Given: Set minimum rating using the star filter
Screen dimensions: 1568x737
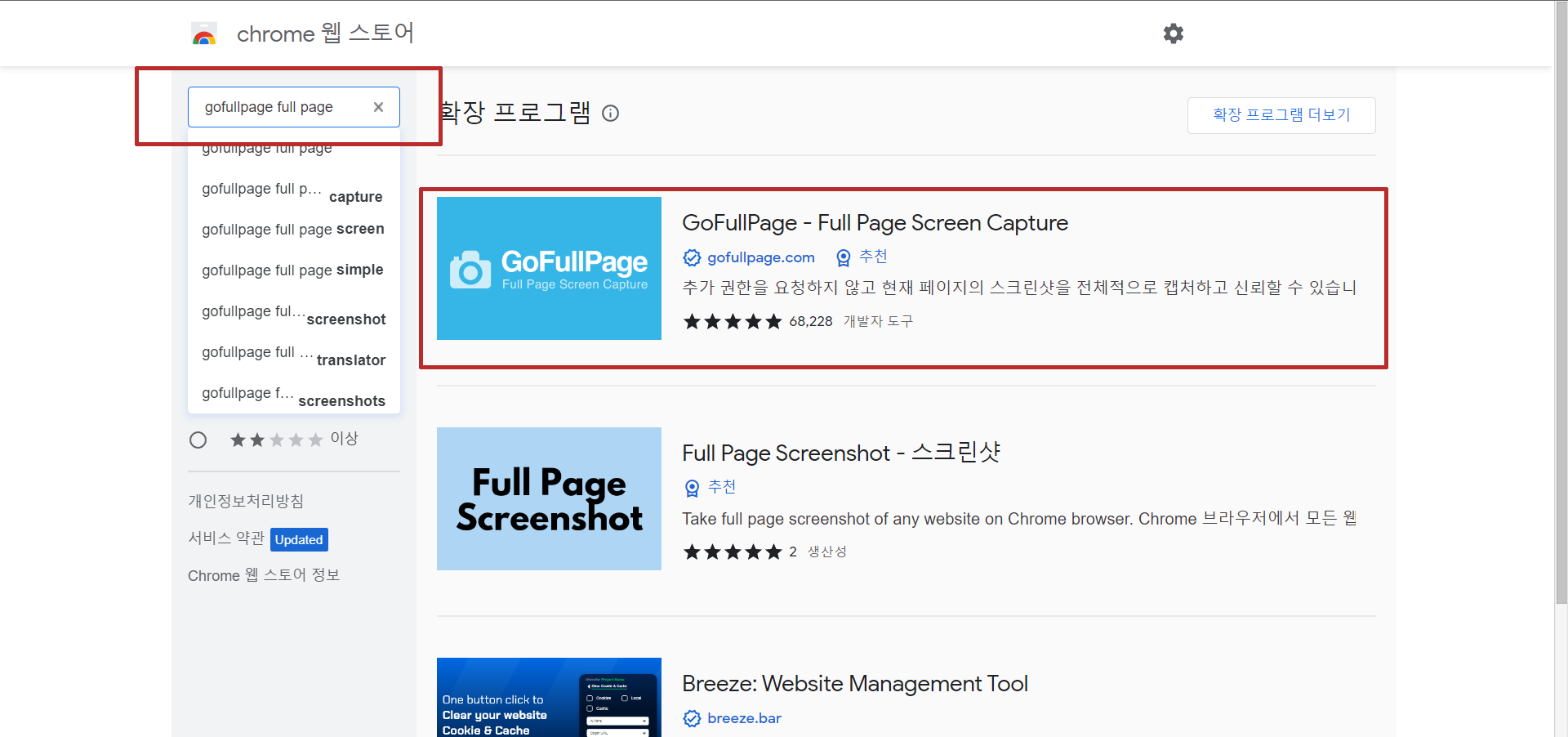Looking at the screenshot, I should (x=277, y=440).
